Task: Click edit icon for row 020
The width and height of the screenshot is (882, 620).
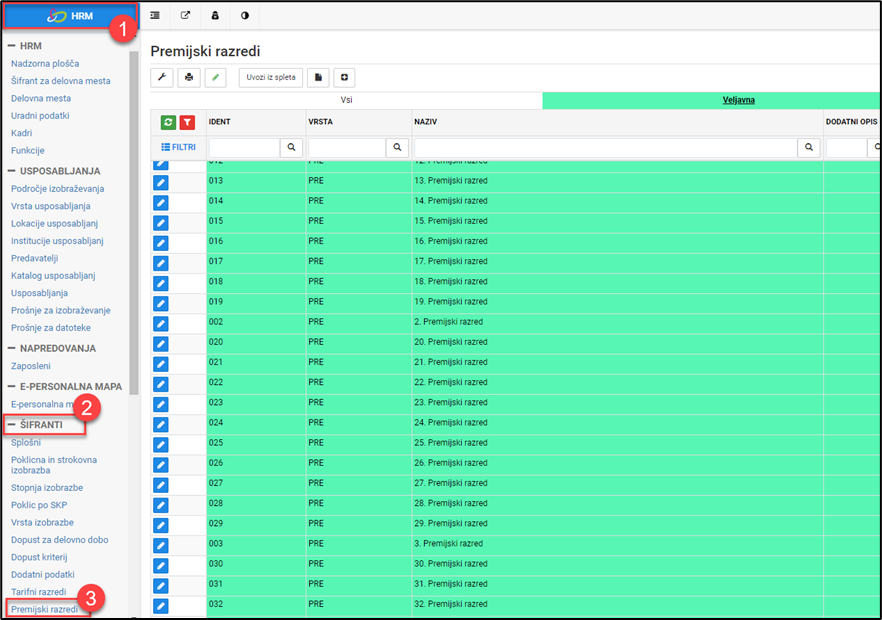Action: [161, 344]
